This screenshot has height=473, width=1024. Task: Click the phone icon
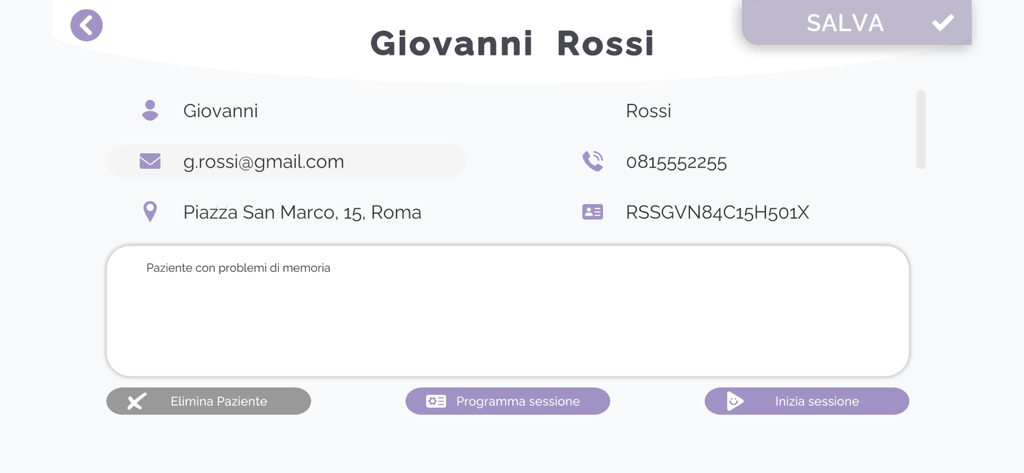coord(593,161)
